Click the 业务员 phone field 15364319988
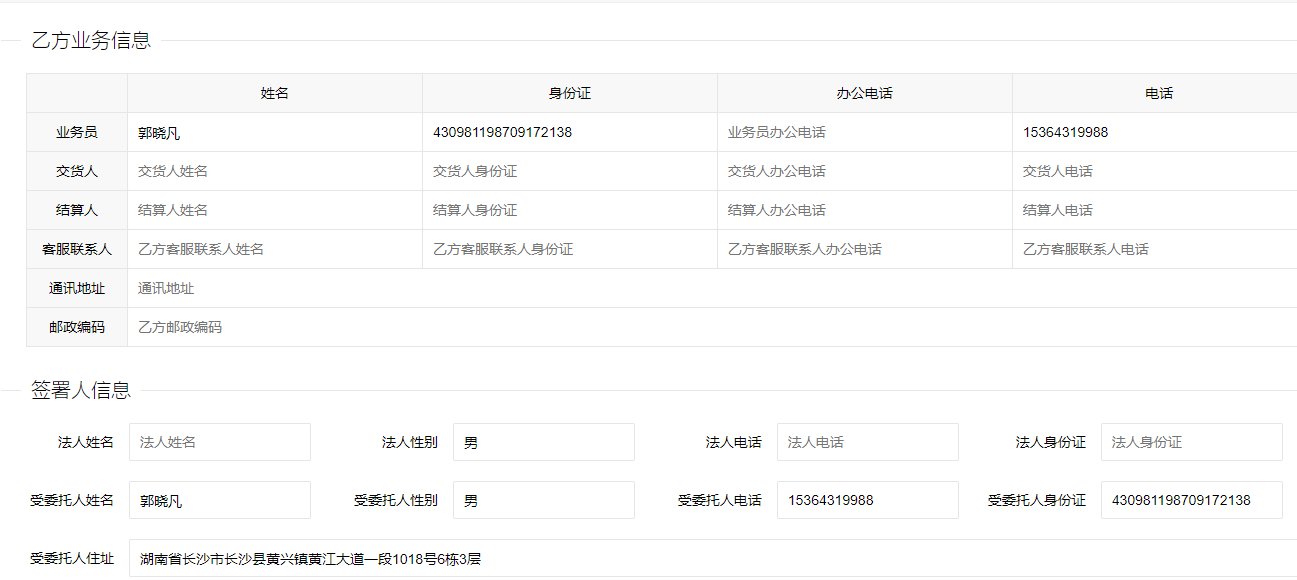Screen dimensions: 1297x580 [1154, 132]
